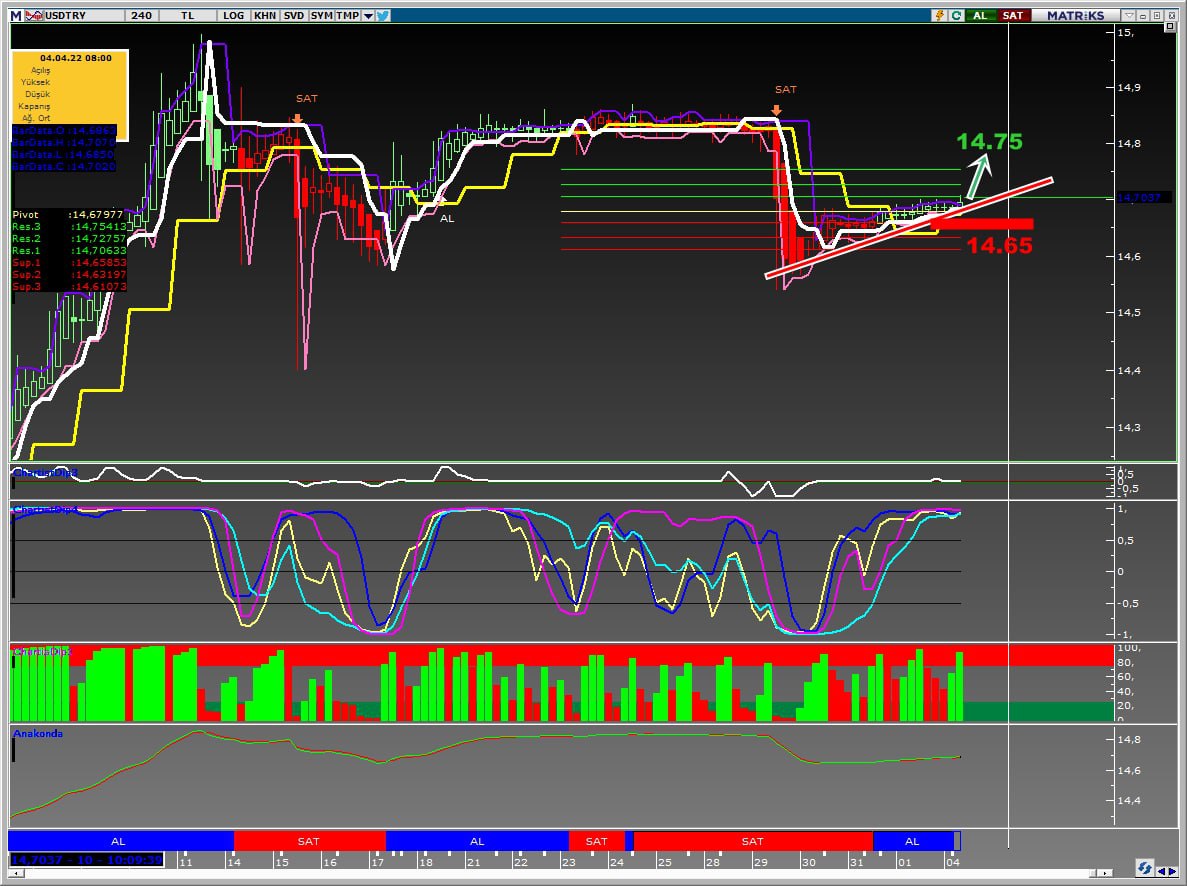Click the green C refresh icon
Image resolution: width=1187 pixels, height=886 pixels.
(956, 15)
